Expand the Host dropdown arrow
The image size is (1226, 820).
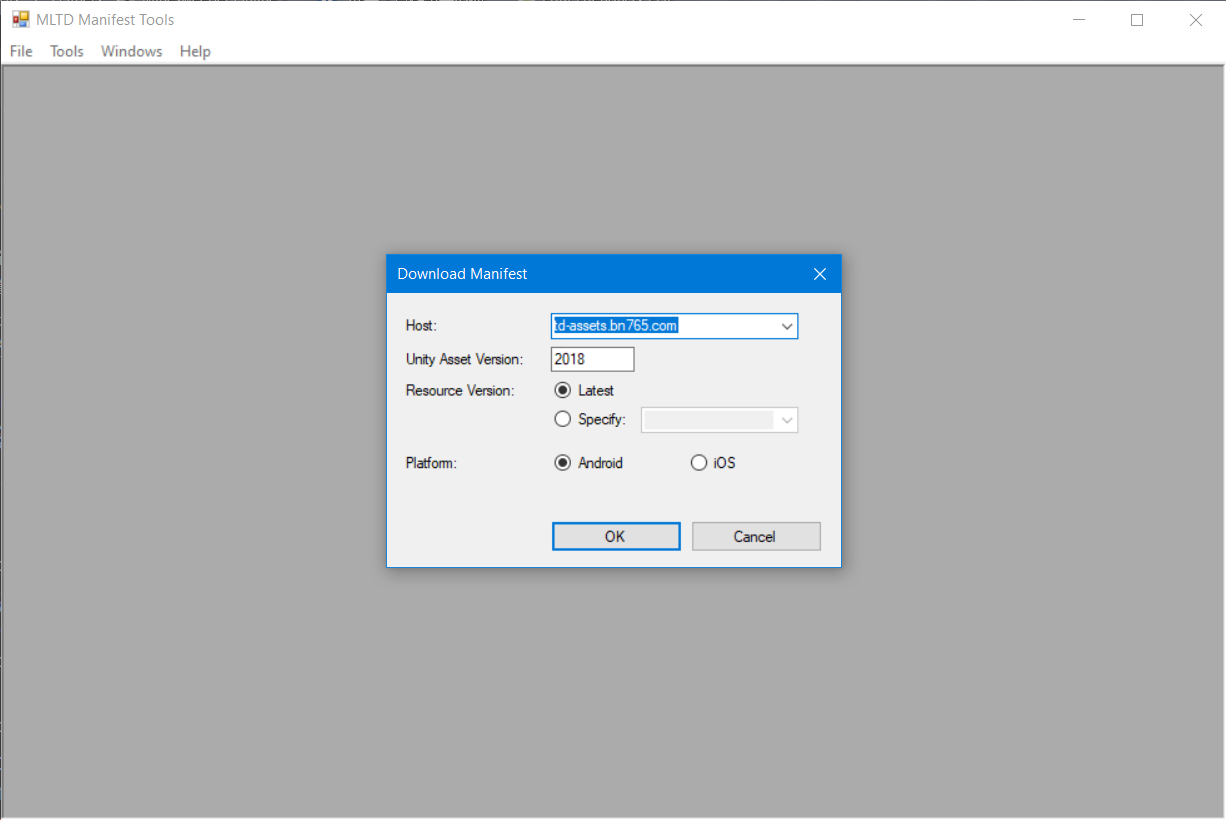pos(787,326)
